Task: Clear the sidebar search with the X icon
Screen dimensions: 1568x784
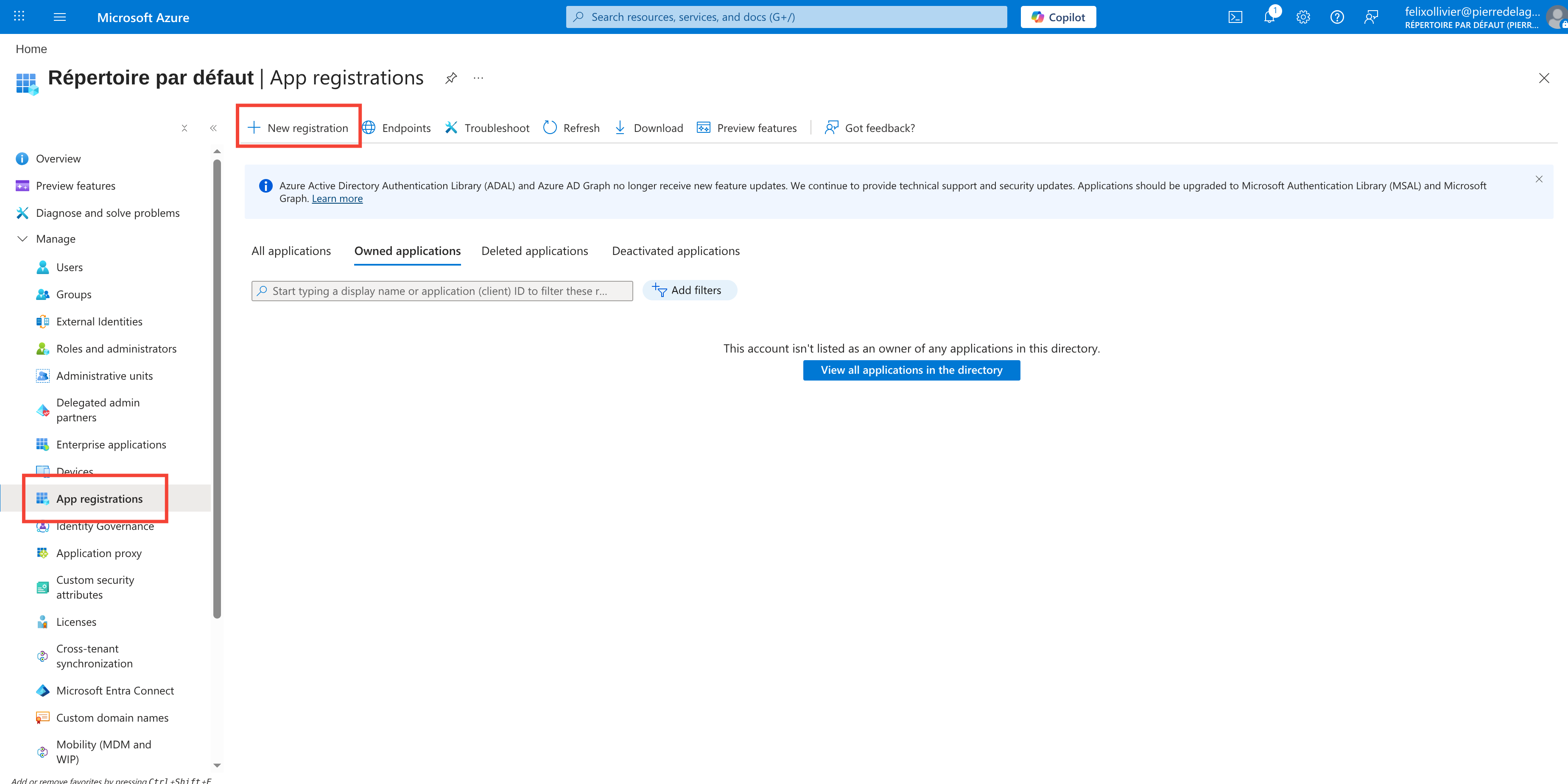Action: pyautogui.click(x=184, y=128)
